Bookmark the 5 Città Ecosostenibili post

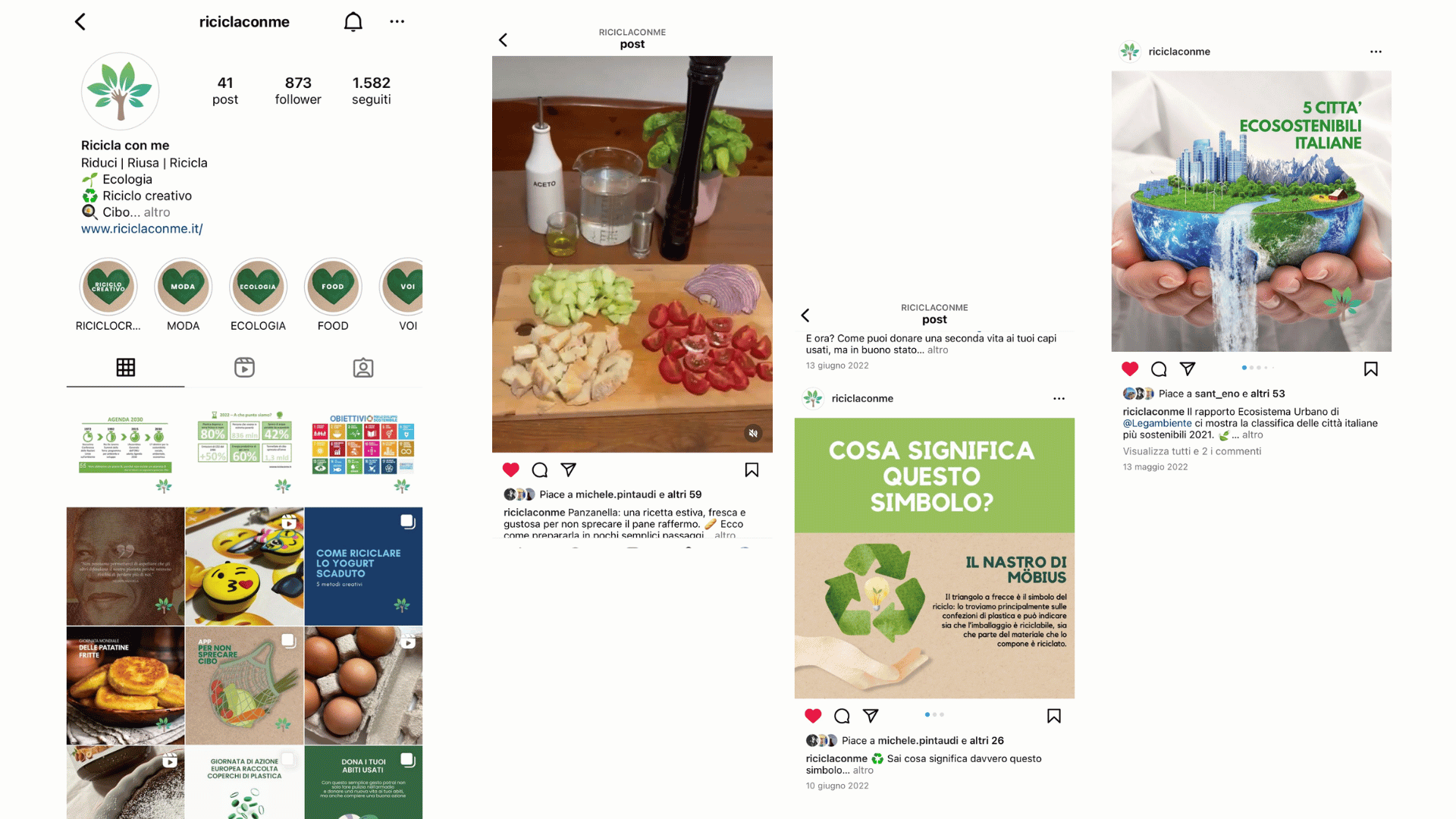tap(1370, 369)
